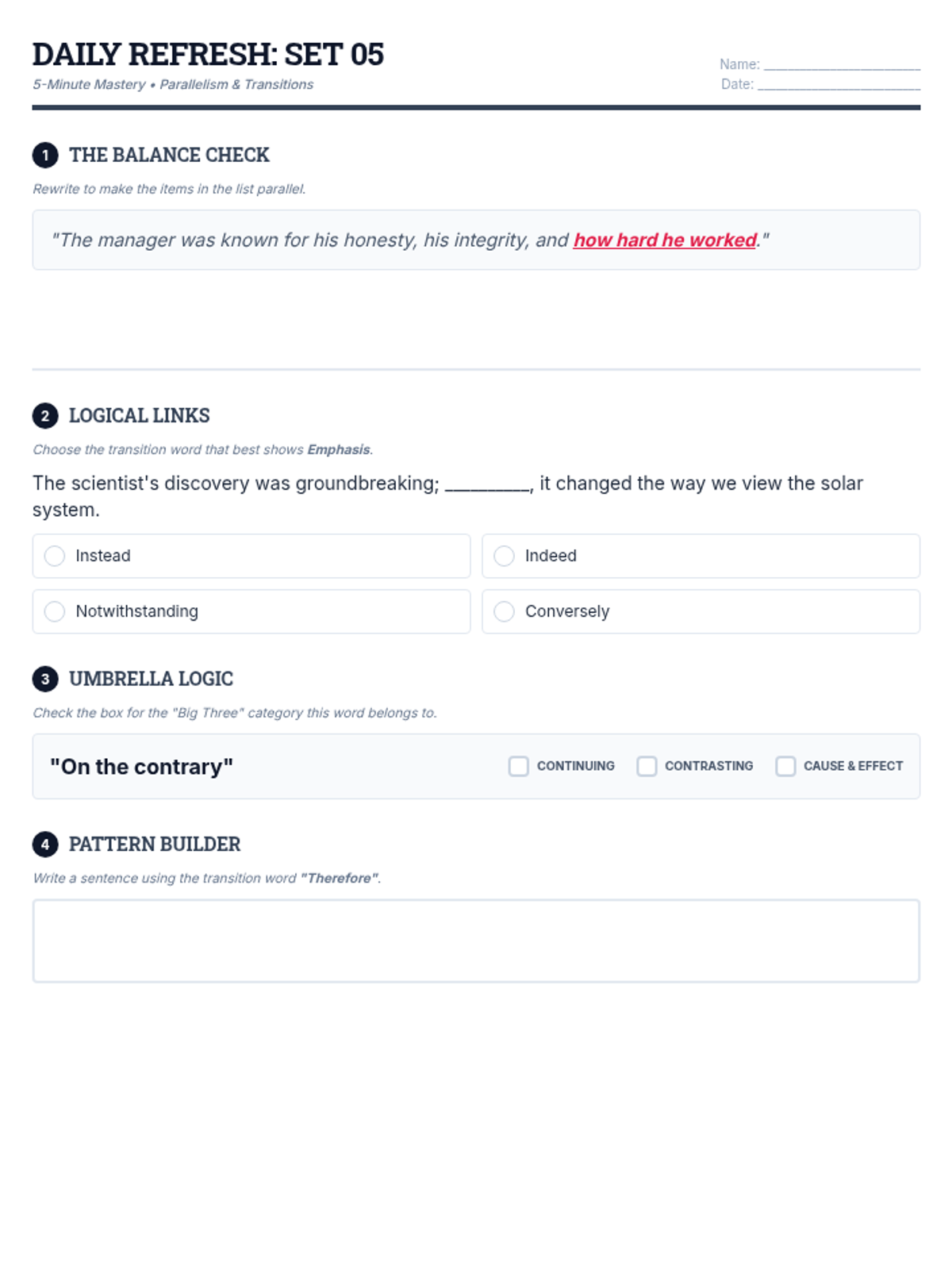This screenshot has height=1270, width=952.
Task: Click the "DAILY REFRESH: SET 05" title
Action: pos(208,54)
